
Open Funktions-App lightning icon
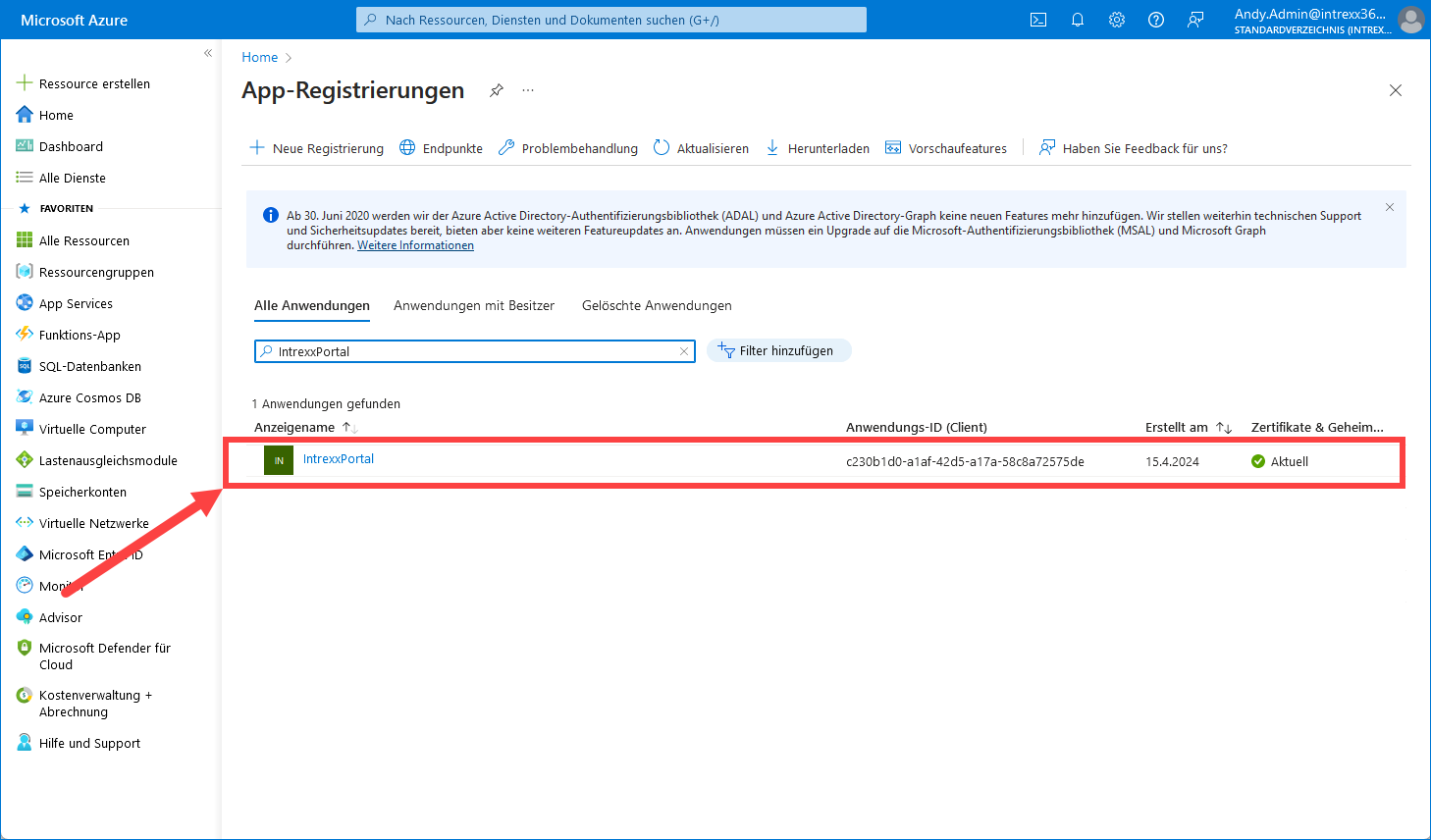[25, 335]
